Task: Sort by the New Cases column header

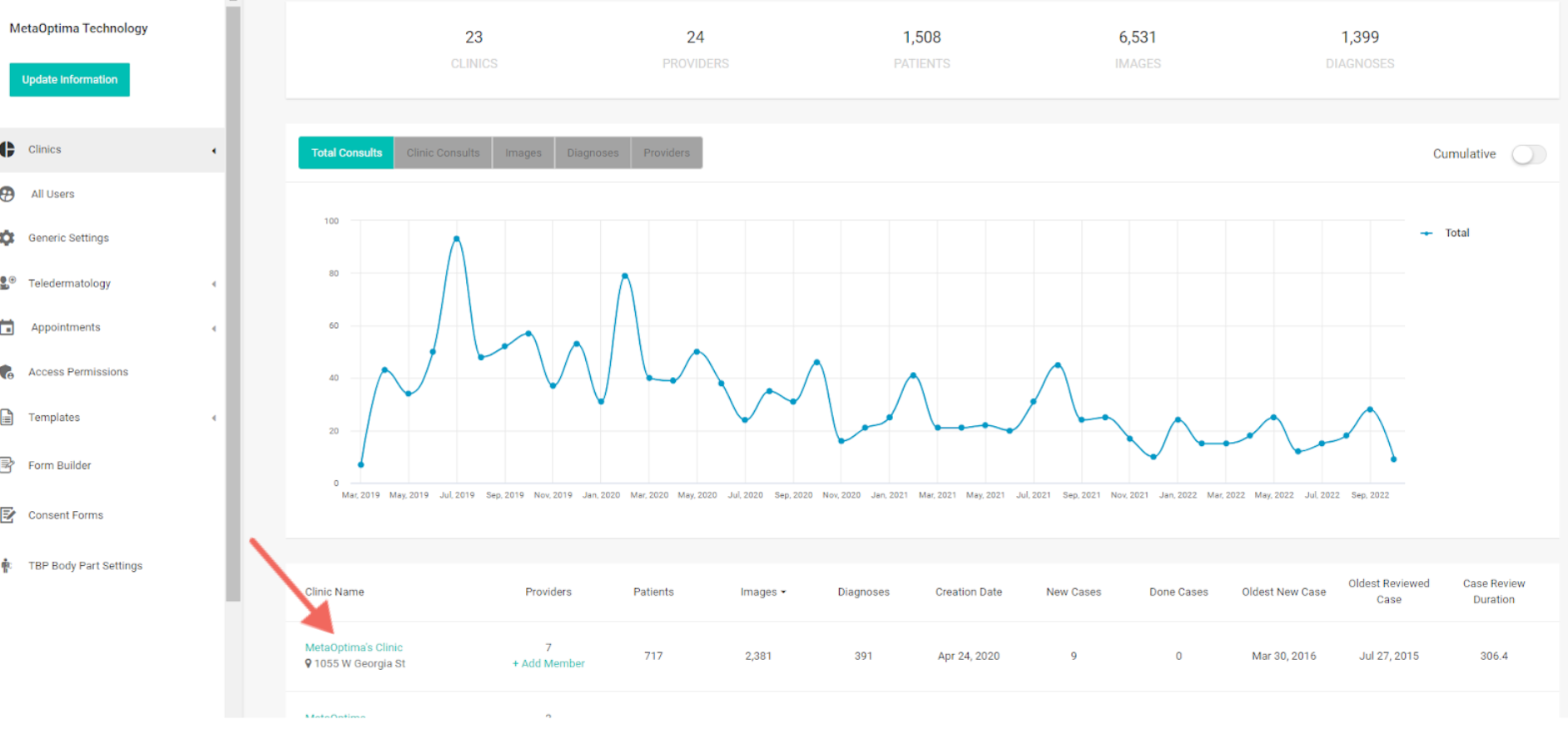Action: click(1074, 592)
